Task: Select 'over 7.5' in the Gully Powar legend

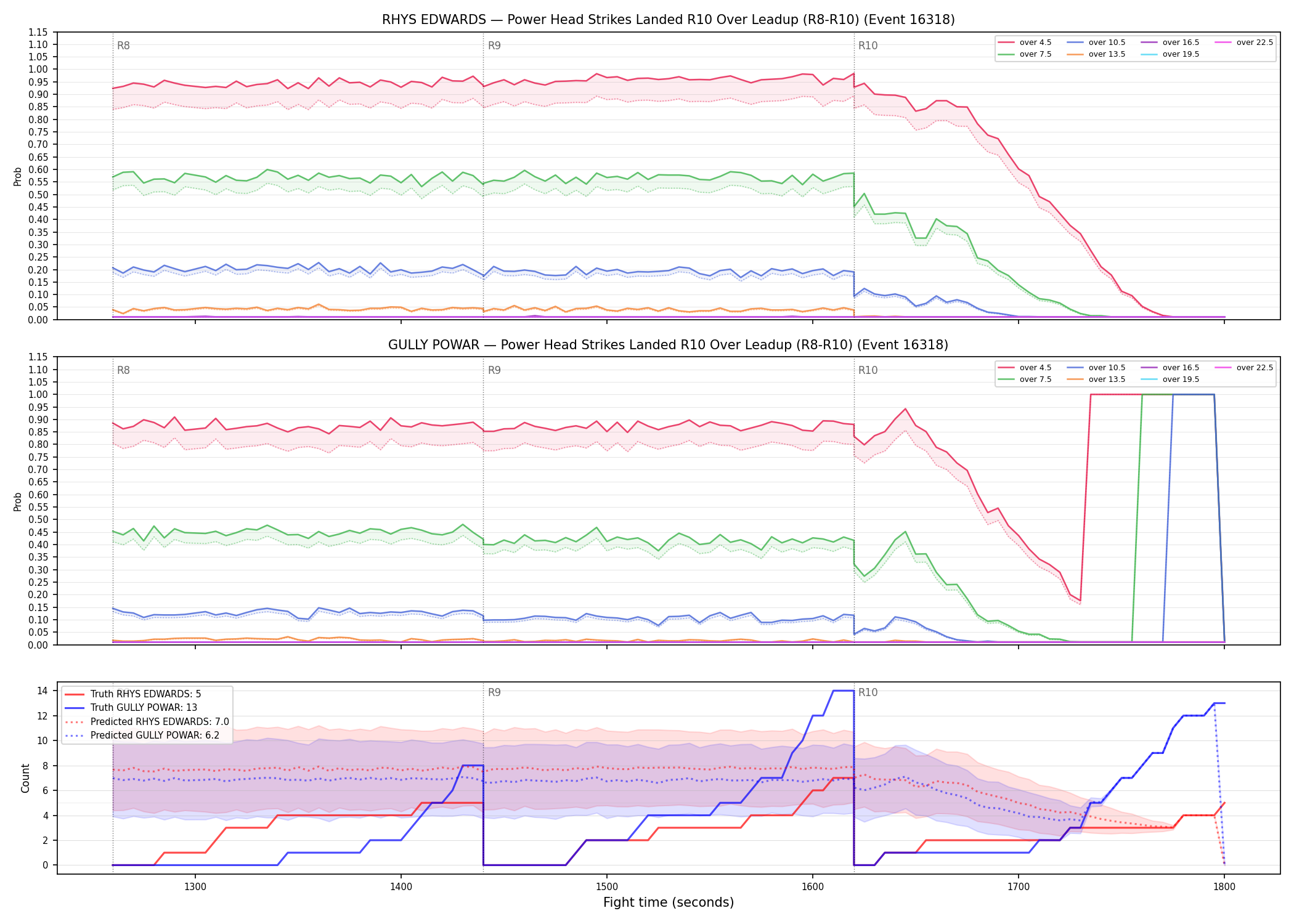Action: coord(1025,379)
